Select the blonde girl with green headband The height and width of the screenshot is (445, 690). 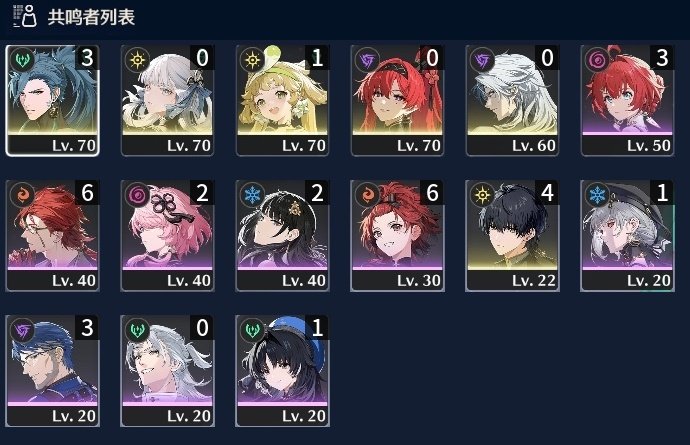tap(282, 100)
